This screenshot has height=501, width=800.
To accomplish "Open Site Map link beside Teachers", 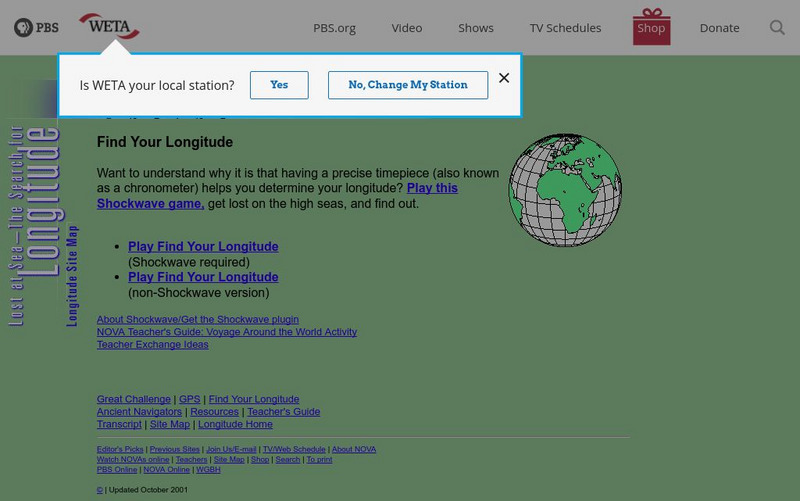I will click(229, 460).
